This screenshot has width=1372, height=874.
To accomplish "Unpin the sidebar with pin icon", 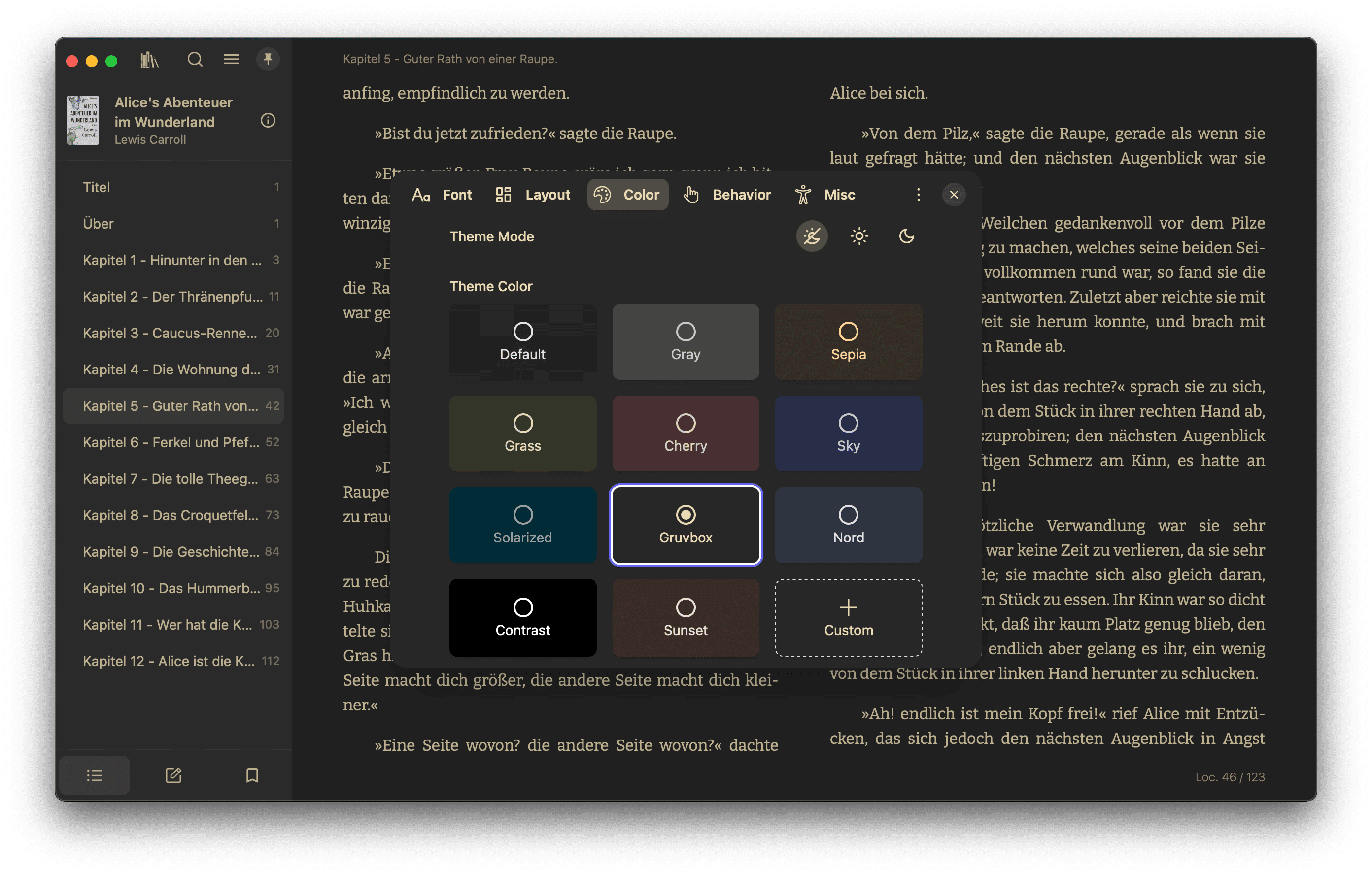I will tap(268, 59).
